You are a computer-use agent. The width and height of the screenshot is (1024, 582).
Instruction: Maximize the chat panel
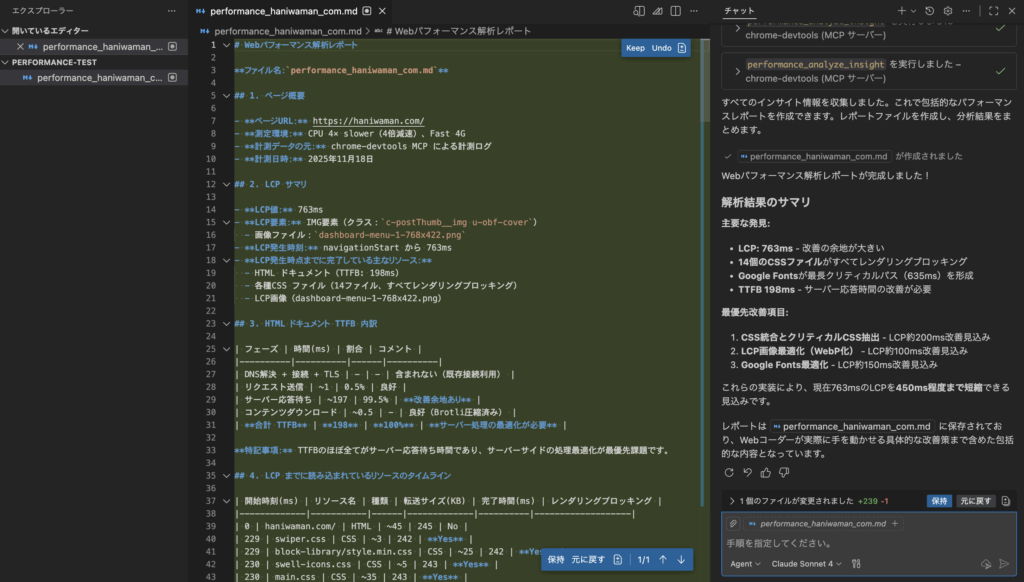click(993, 11)
